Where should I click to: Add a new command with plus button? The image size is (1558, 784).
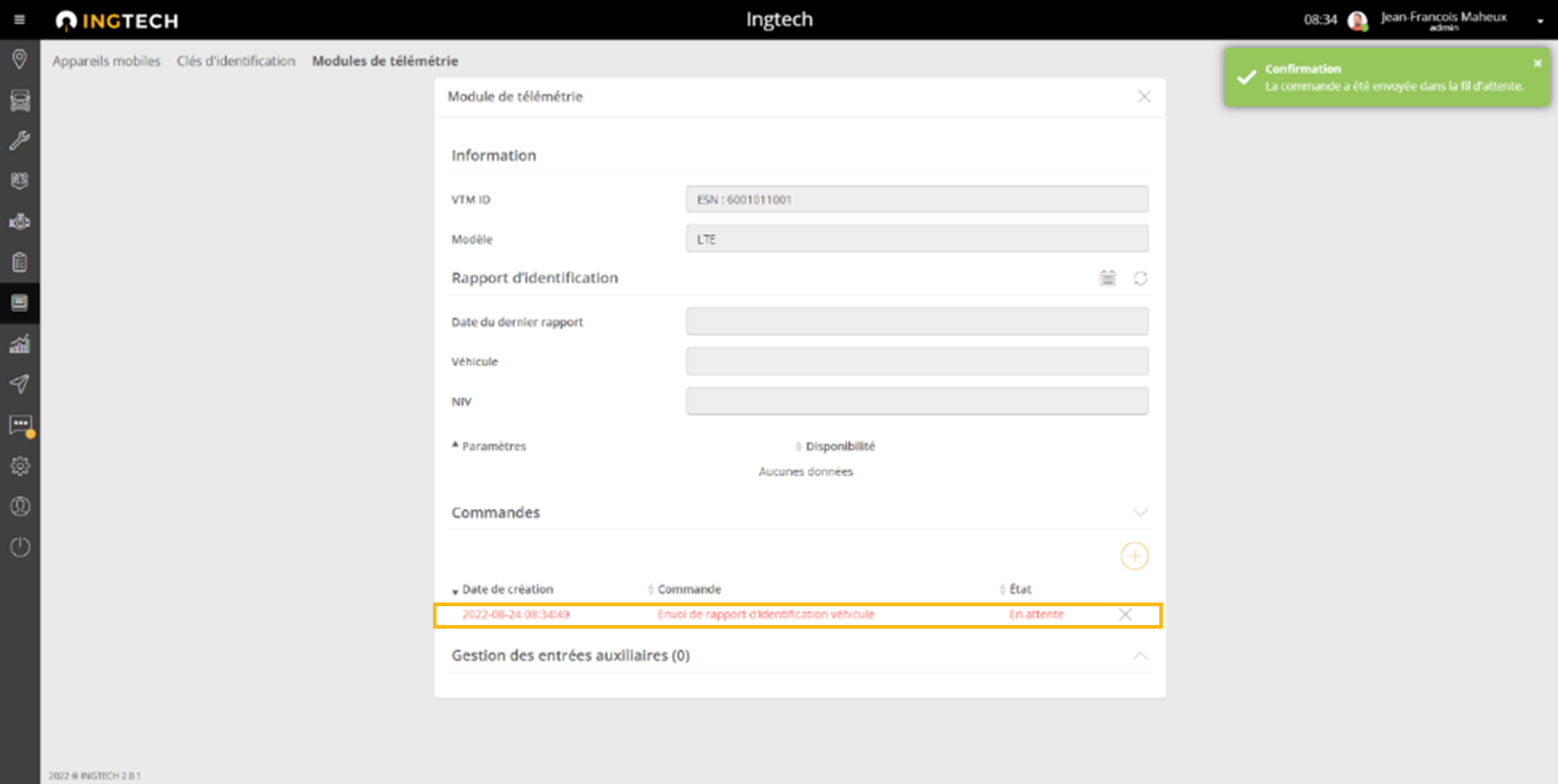[x=1134, y=557]
